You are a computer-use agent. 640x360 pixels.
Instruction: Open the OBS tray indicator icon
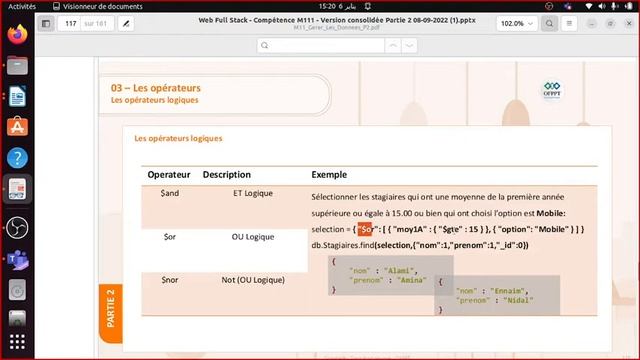click(x=549, y=6)
